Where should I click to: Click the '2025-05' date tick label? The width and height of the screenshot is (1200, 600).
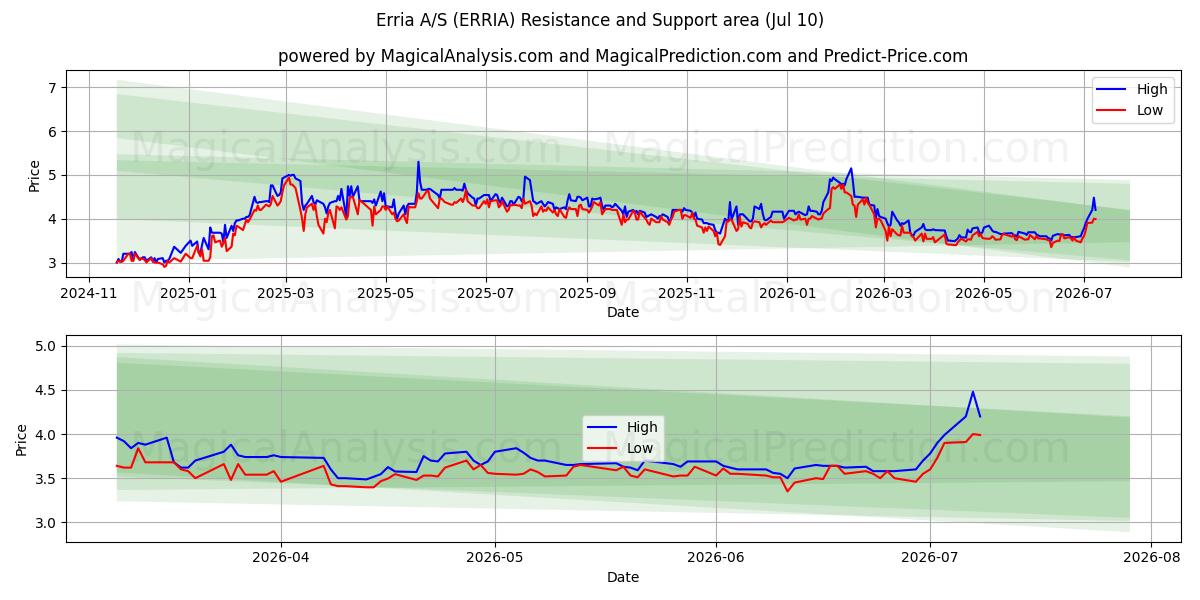tap(386, 294)
